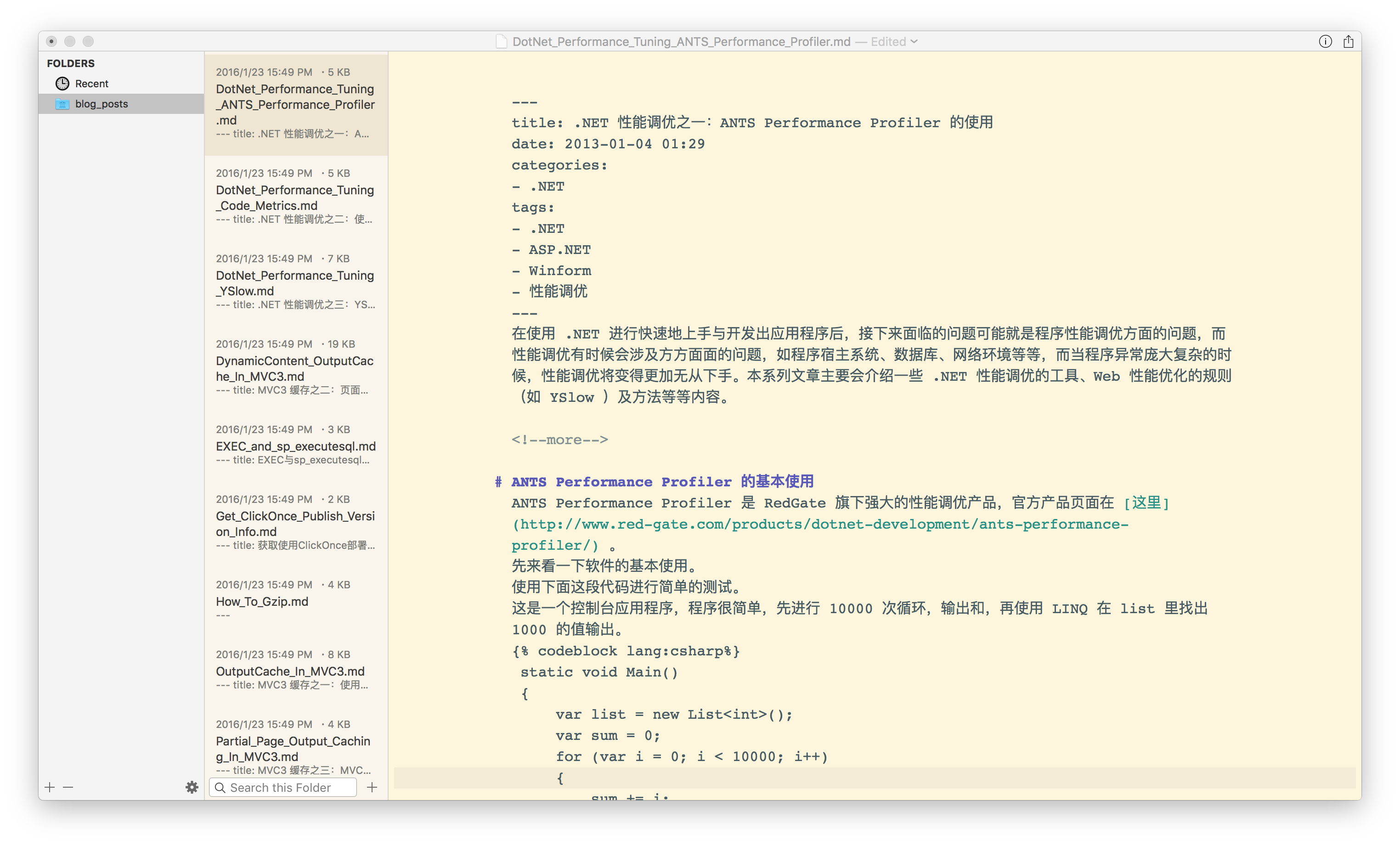Open DynamicContent_OutputCache_In_MVC3.md note
This screenshot has width=1400, height=846.
coord(296,368)
